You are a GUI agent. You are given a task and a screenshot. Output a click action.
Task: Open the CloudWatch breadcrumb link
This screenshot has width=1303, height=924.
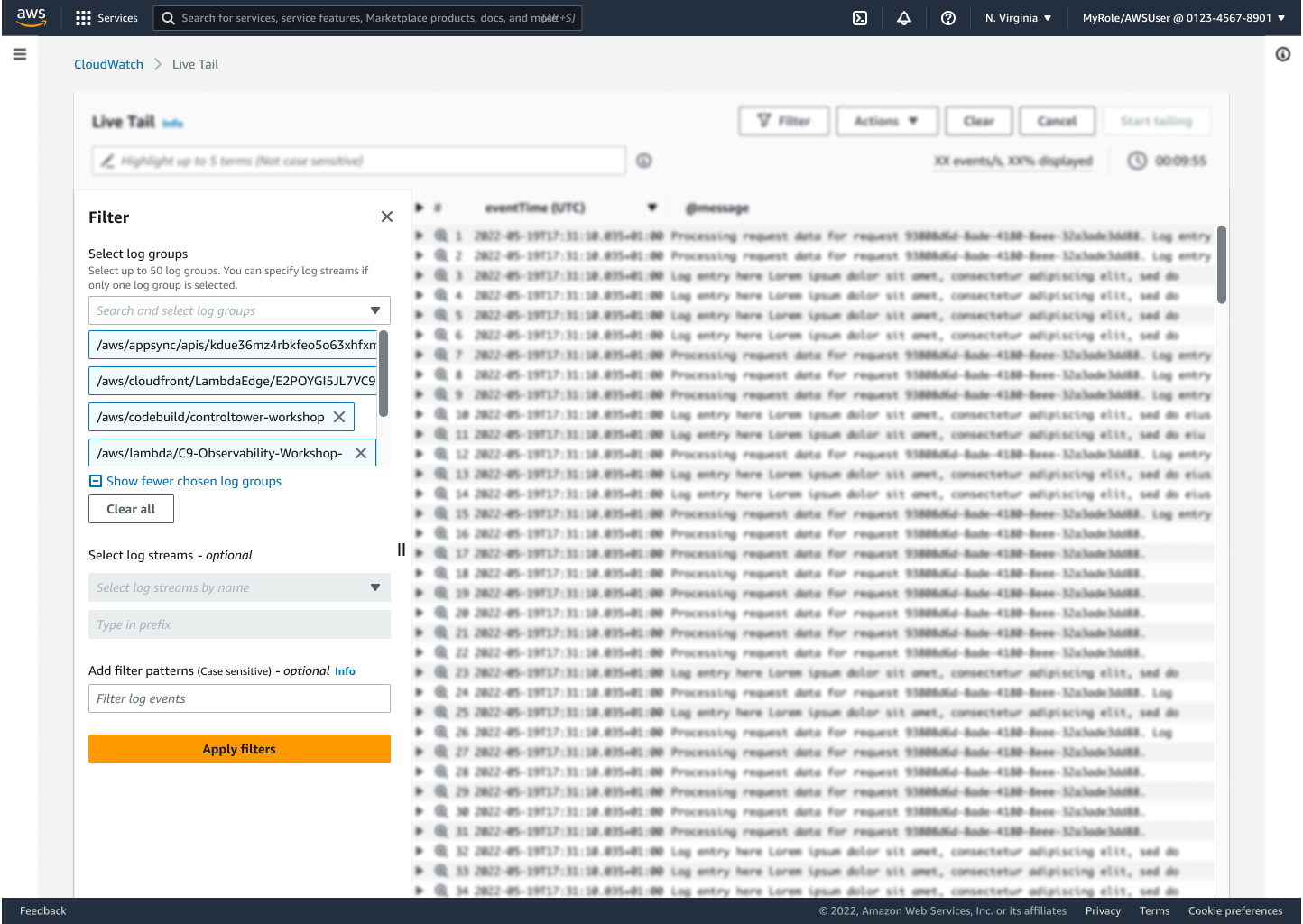(x=108, y=64)
